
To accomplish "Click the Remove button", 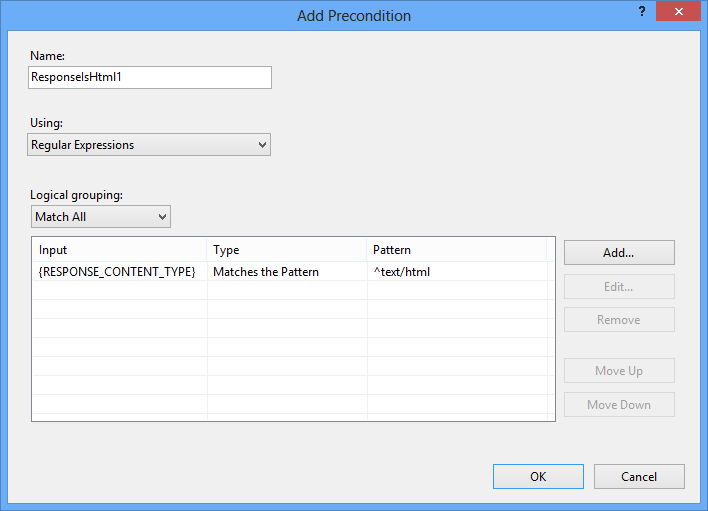I will pyautogui.click(x=619, y=320).
